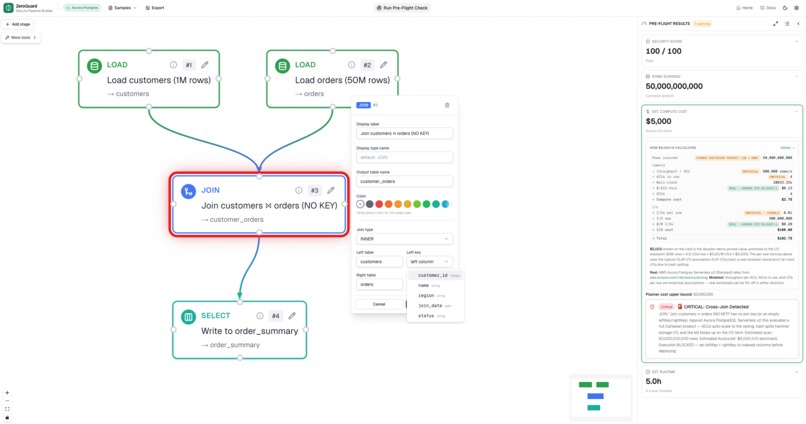Open info for Load orders stage #2
This screenshot has height=424, width=806.
coord(351,65)
